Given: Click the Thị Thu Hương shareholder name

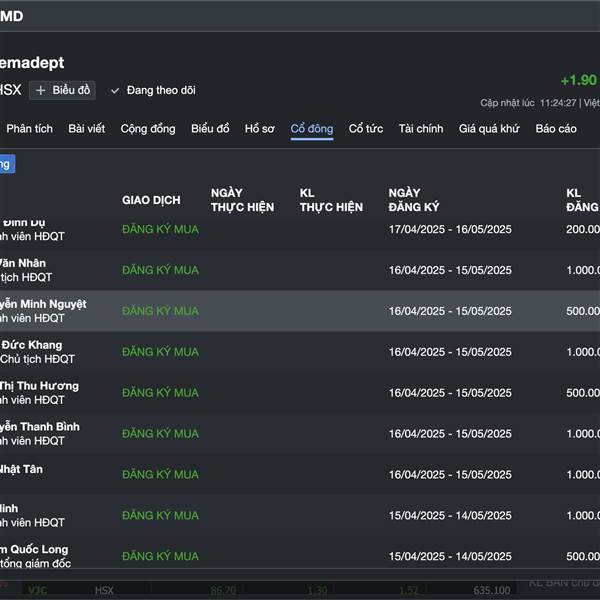Looking at the screenshot, I should [x=40, y=386].
